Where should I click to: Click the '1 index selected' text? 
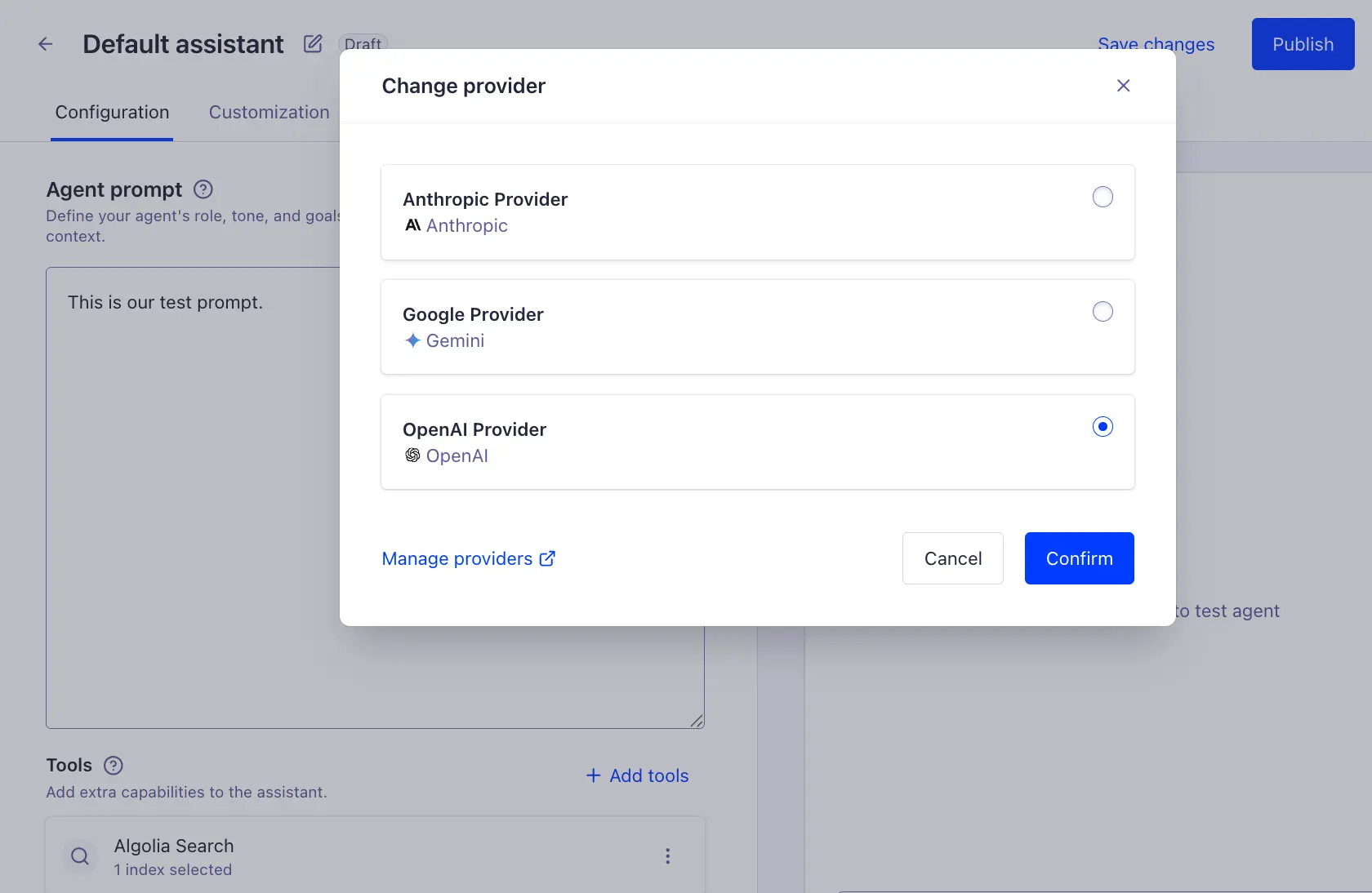(x=172, y=870)
